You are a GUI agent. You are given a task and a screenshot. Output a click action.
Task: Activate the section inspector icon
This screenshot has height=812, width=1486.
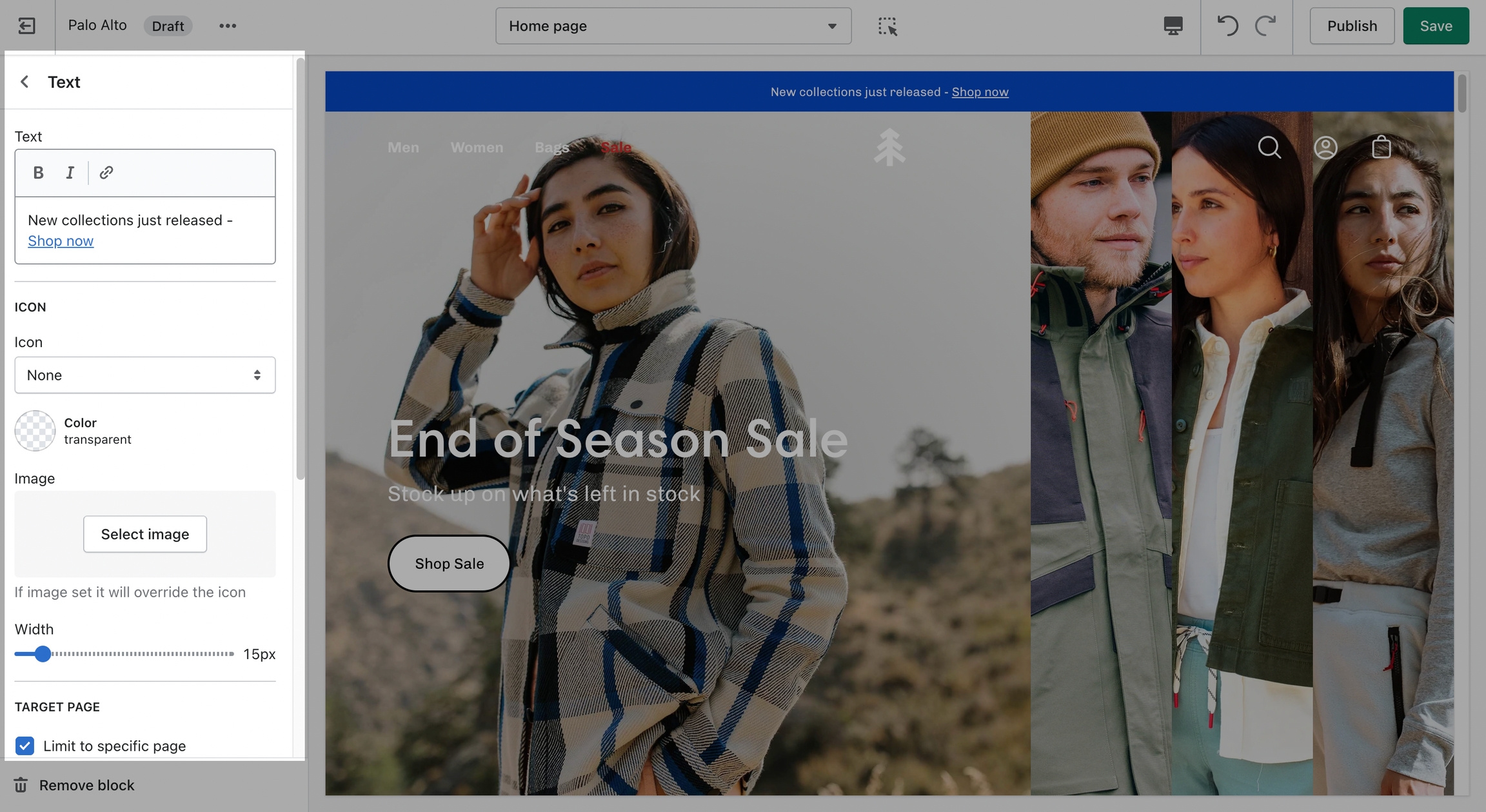point(887,26)
